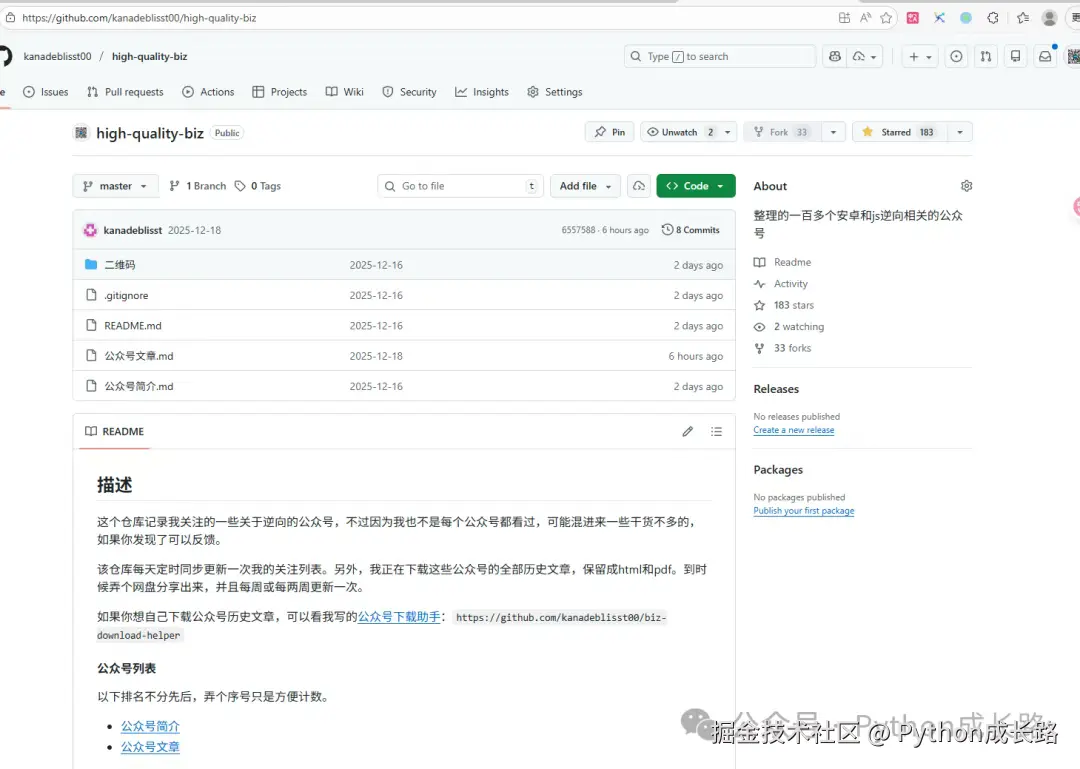This screenshot has width=1080, height=769.
Task: Edit README with pencil icon
Action: click(x=687, y=431)
